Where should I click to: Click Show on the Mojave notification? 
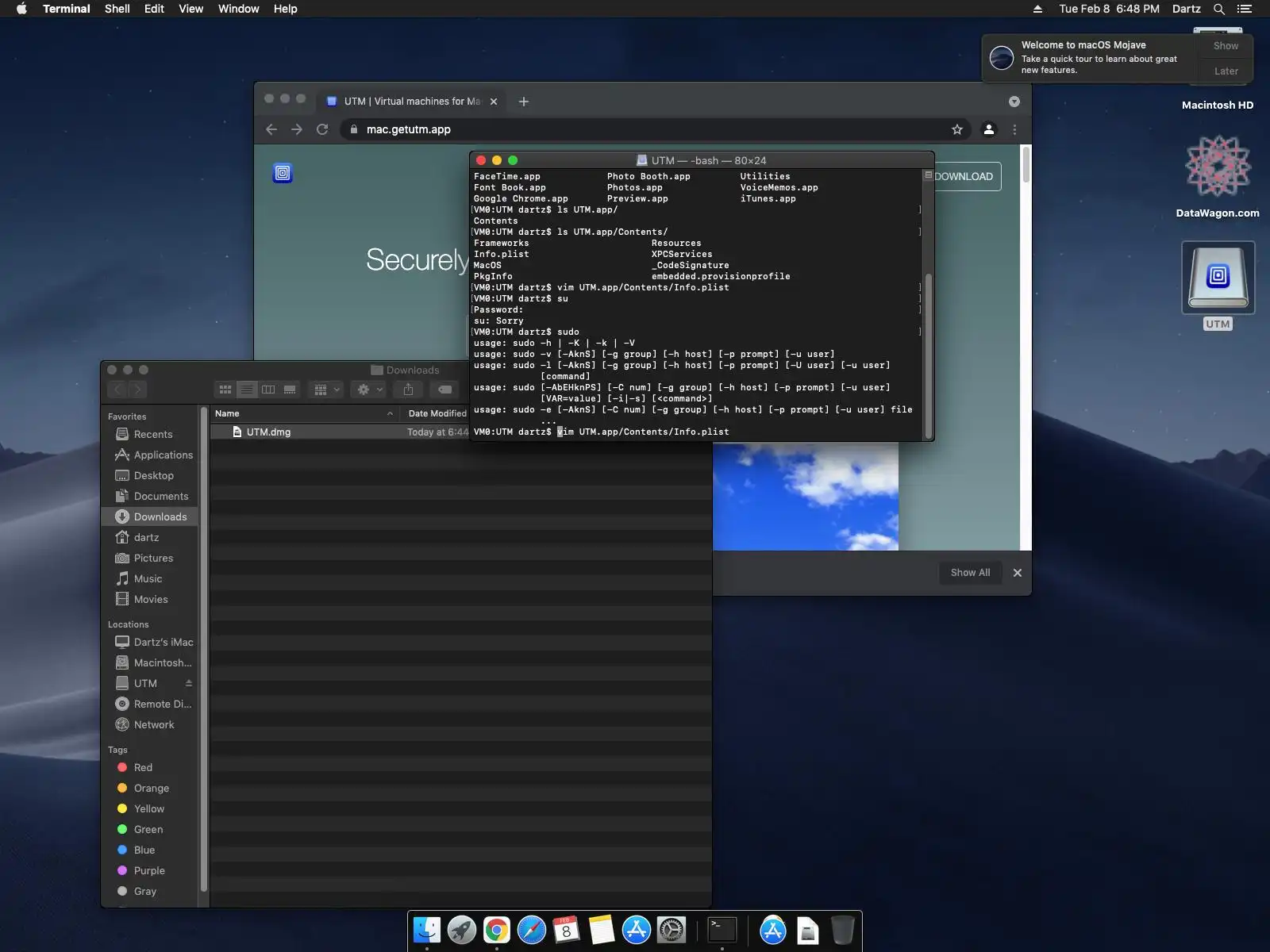1226,46
